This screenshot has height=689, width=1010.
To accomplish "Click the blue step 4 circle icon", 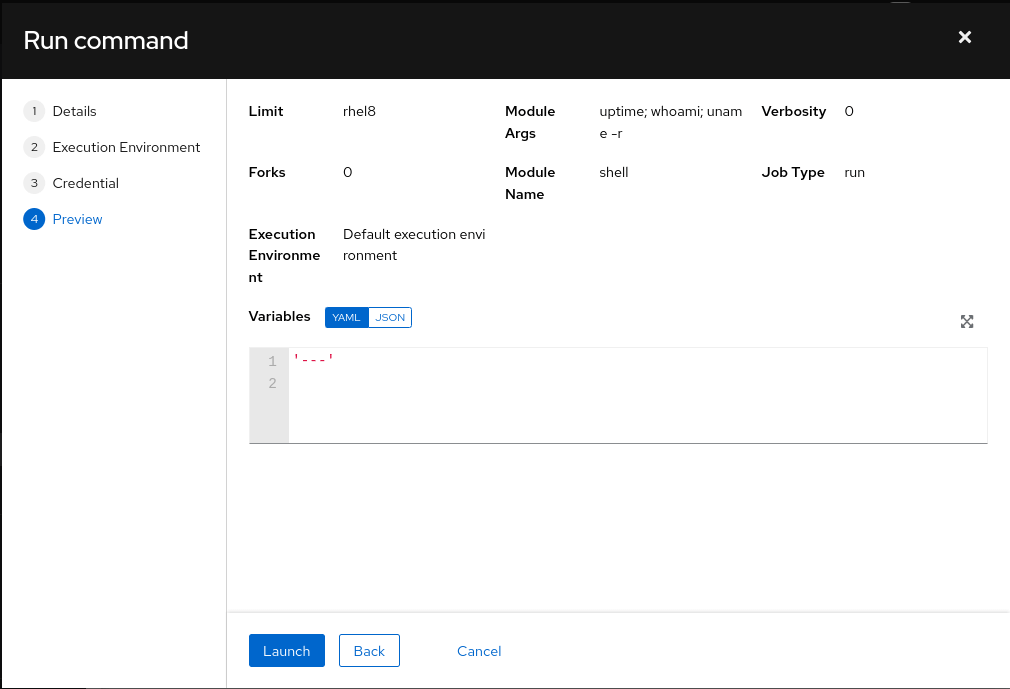I will (34, 219).
